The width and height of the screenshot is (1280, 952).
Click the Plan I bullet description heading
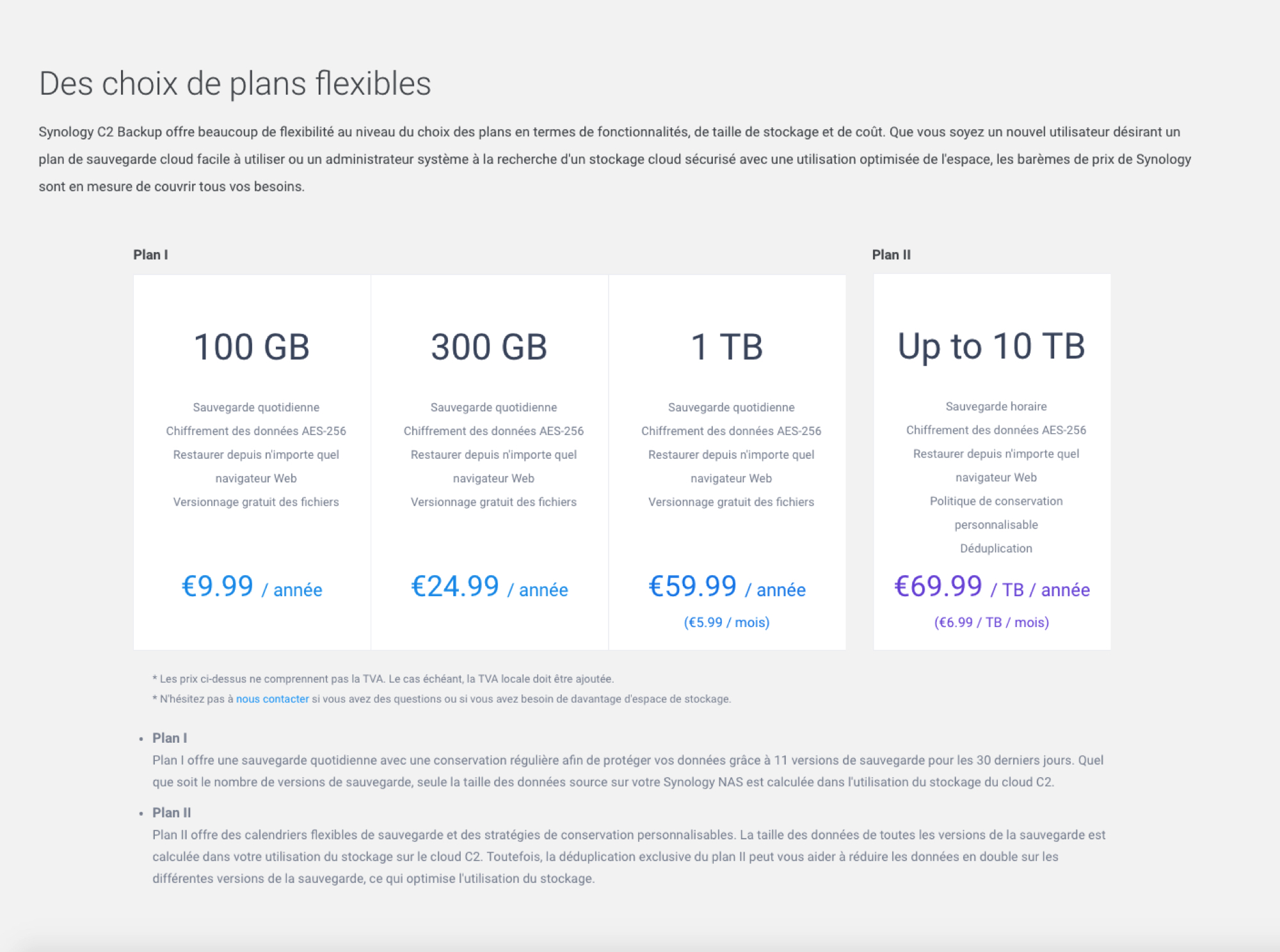click(x=170, y=738)
